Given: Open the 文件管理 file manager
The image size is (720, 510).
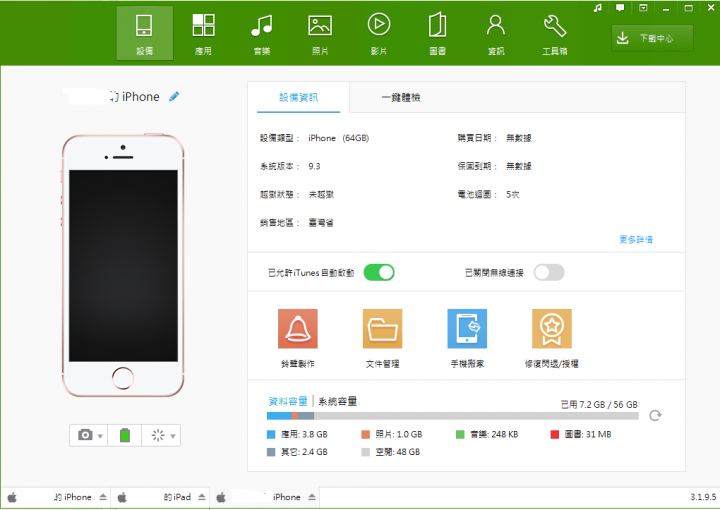Looking at the screenshot, I should coord(382,339).
